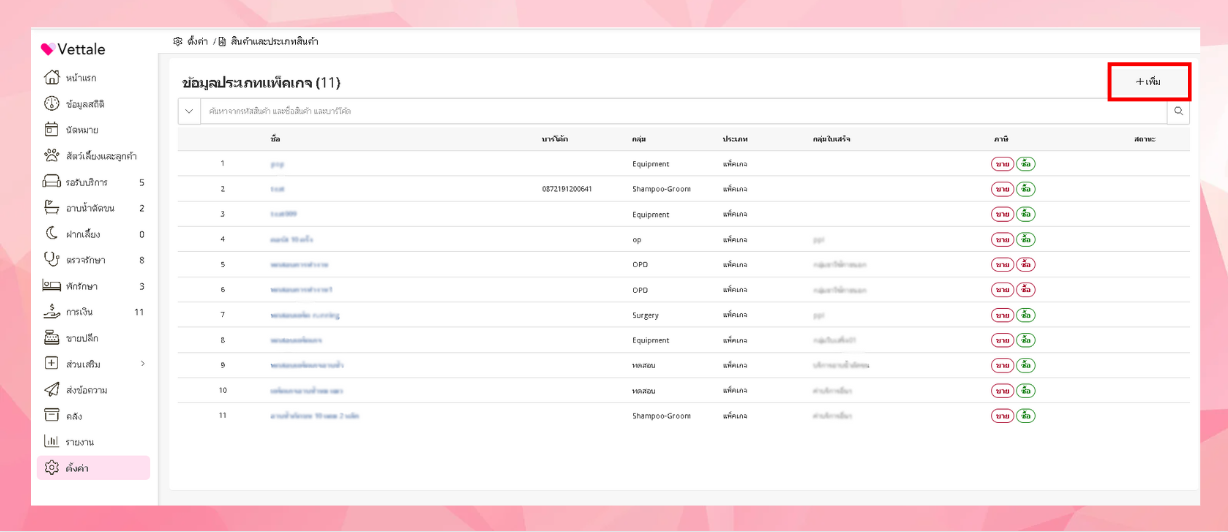Click the gear icon in the breadcrumb
Screen dimensions: 1228x532
[178, 42]
